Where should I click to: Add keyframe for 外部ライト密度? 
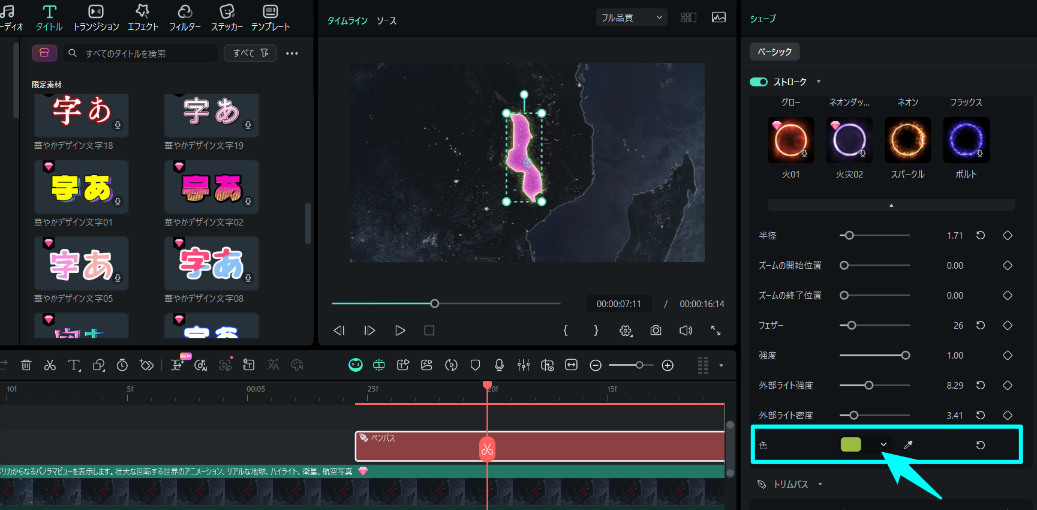point(1008,415)
